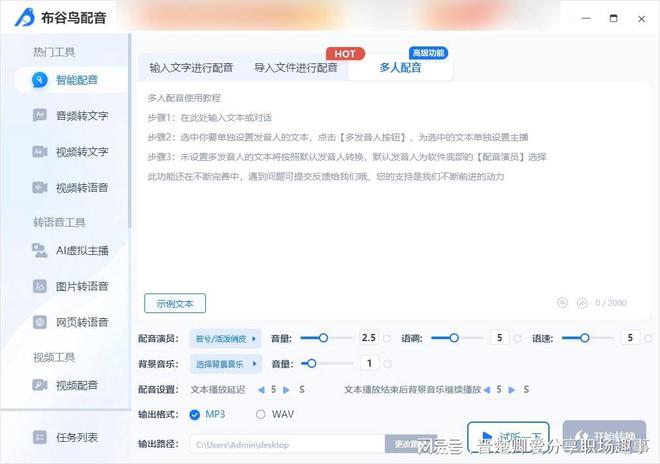The width and height of the screenshot is (660, 464).
Task: Switch to 输入文字进行配音 tab
Action: 191,67
